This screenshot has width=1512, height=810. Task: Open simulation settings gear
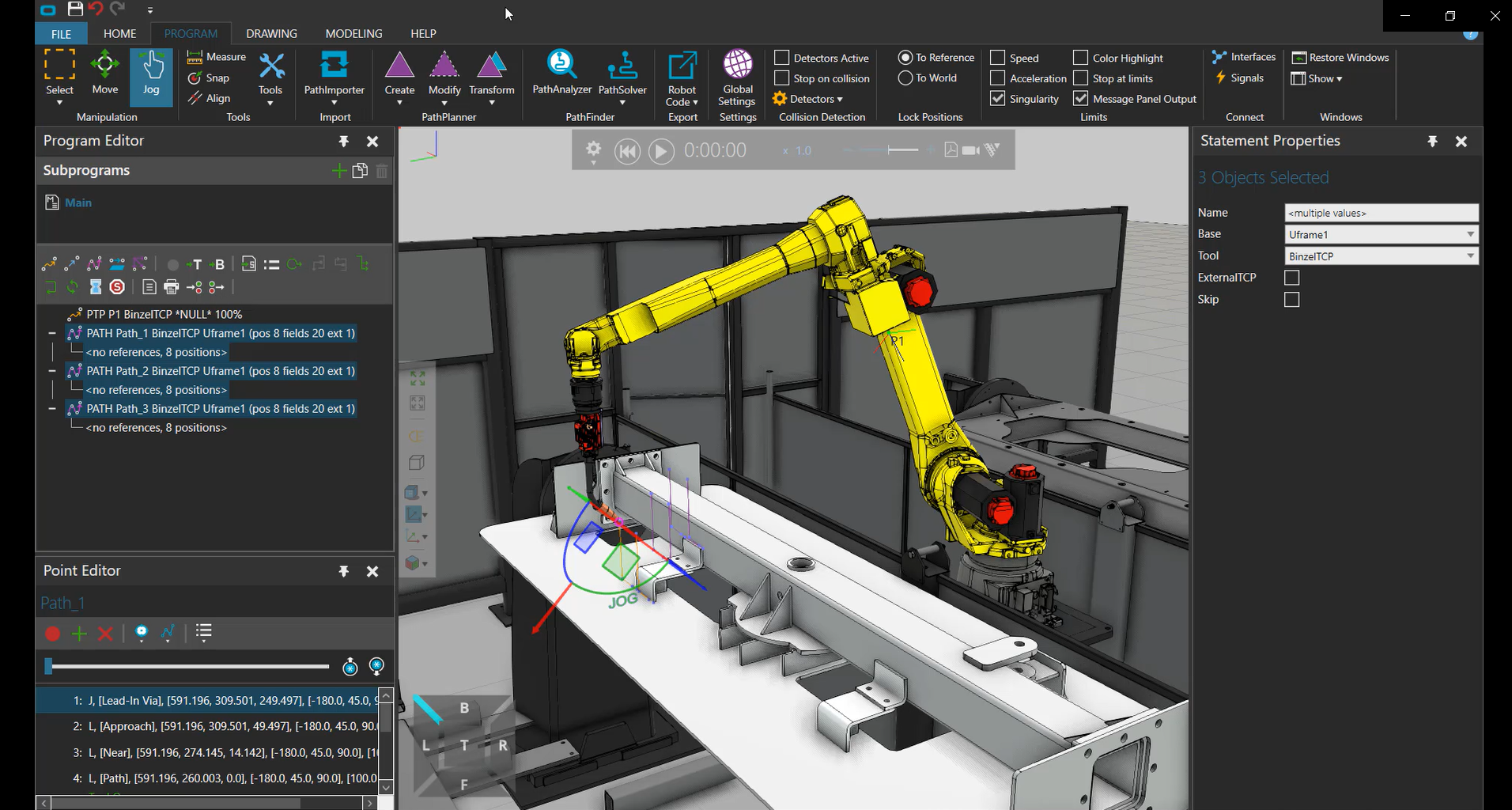593,150
